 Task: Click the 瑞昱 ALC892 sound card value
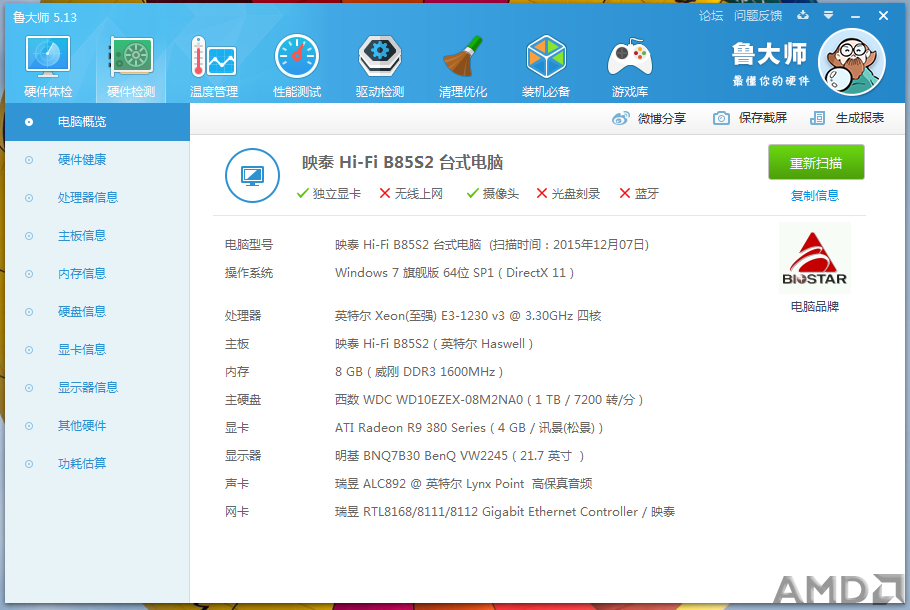pos(464,483)
